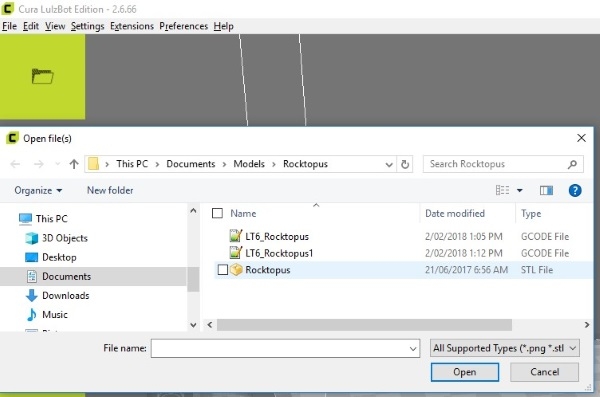Go up one folder level with the up arrow
This screenshot has height=397, width=600.
pos(74,164)
